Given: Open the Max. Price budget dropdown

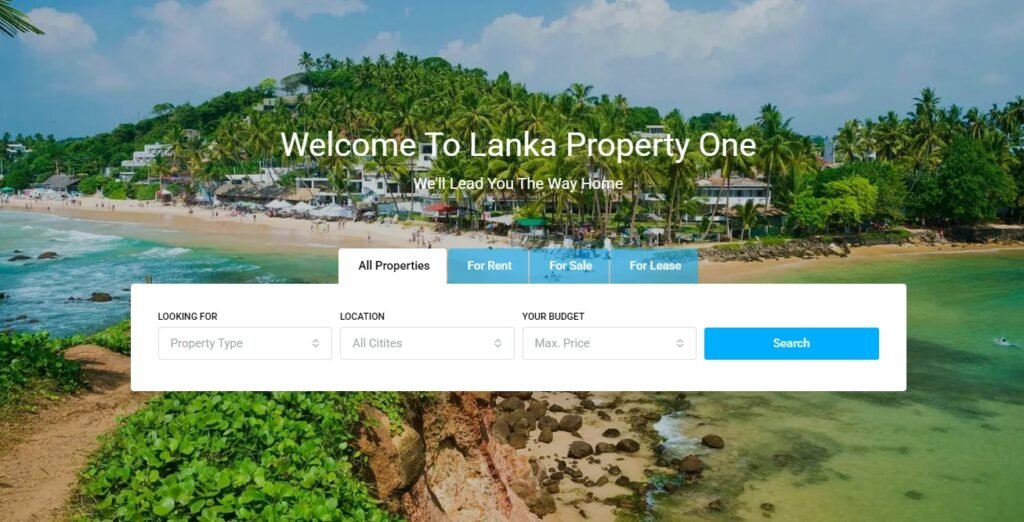Looking at the screenshot, I should pyautogui.click(x=609, y=343).
